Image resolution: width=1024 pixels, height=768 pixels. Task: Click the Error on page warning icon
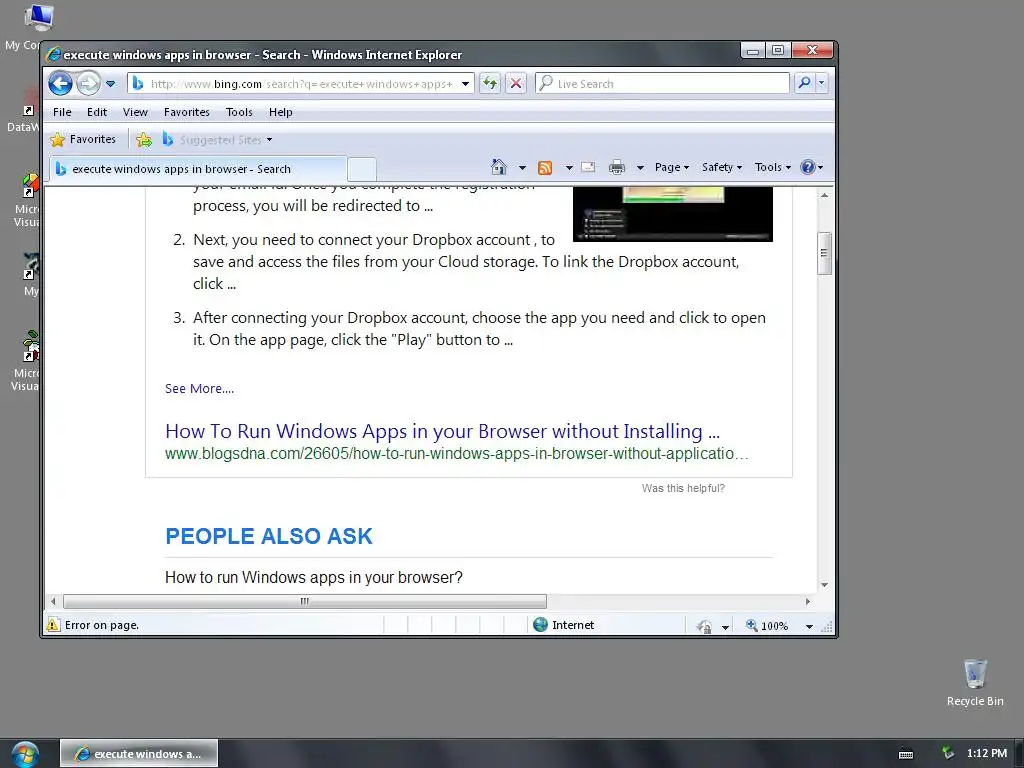pos(53,625)
